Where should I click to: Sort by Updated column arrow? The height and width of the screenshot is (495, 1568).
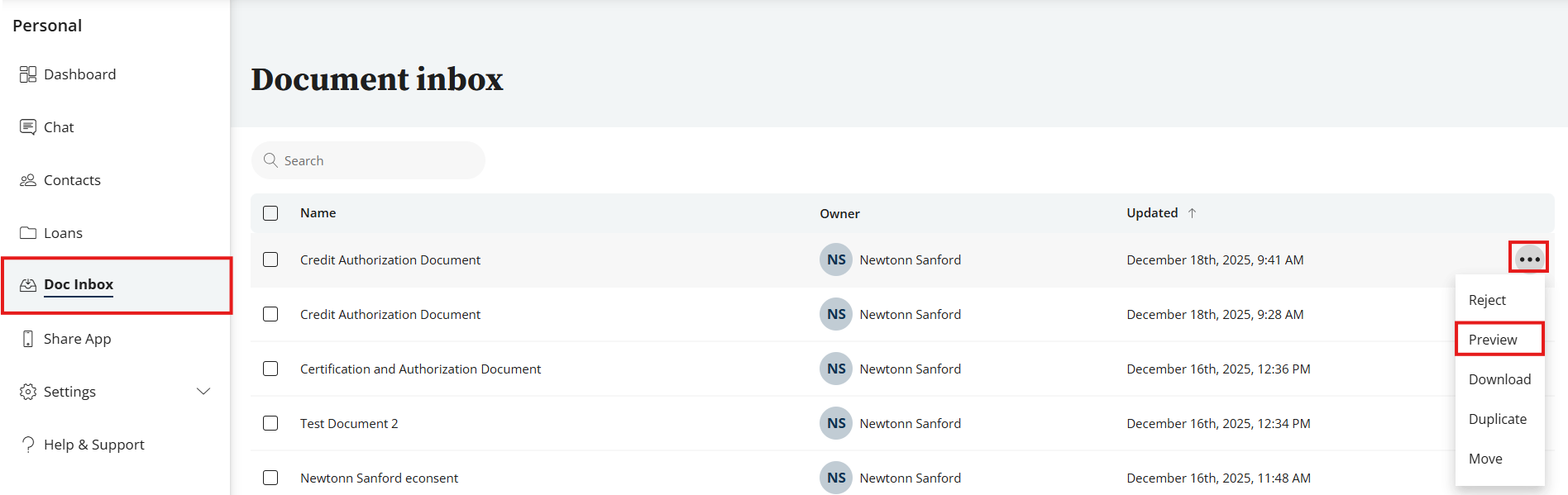click(x=1192, y=213)
